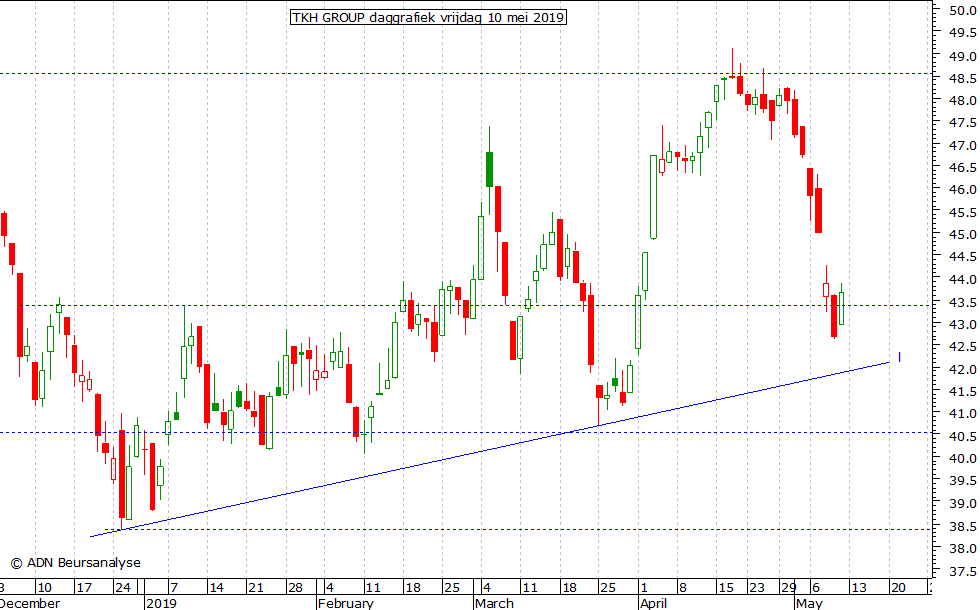Select the 48.5 price axis label
This screenshot has width=980, height=610.
click(962, 79)
